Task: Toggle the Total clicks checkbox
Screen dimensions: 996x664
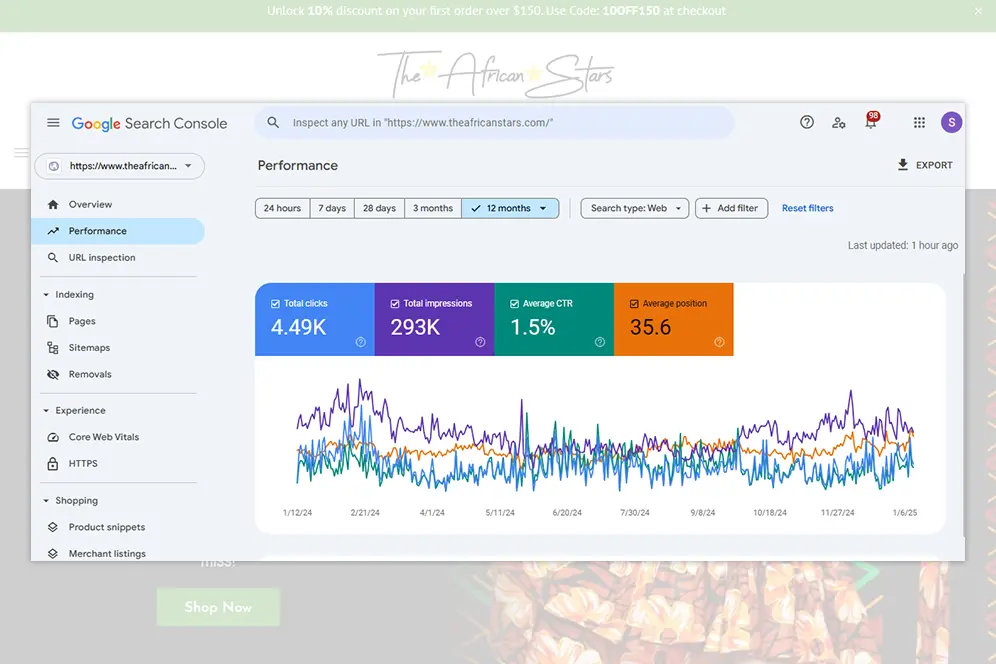Action: 275,303
